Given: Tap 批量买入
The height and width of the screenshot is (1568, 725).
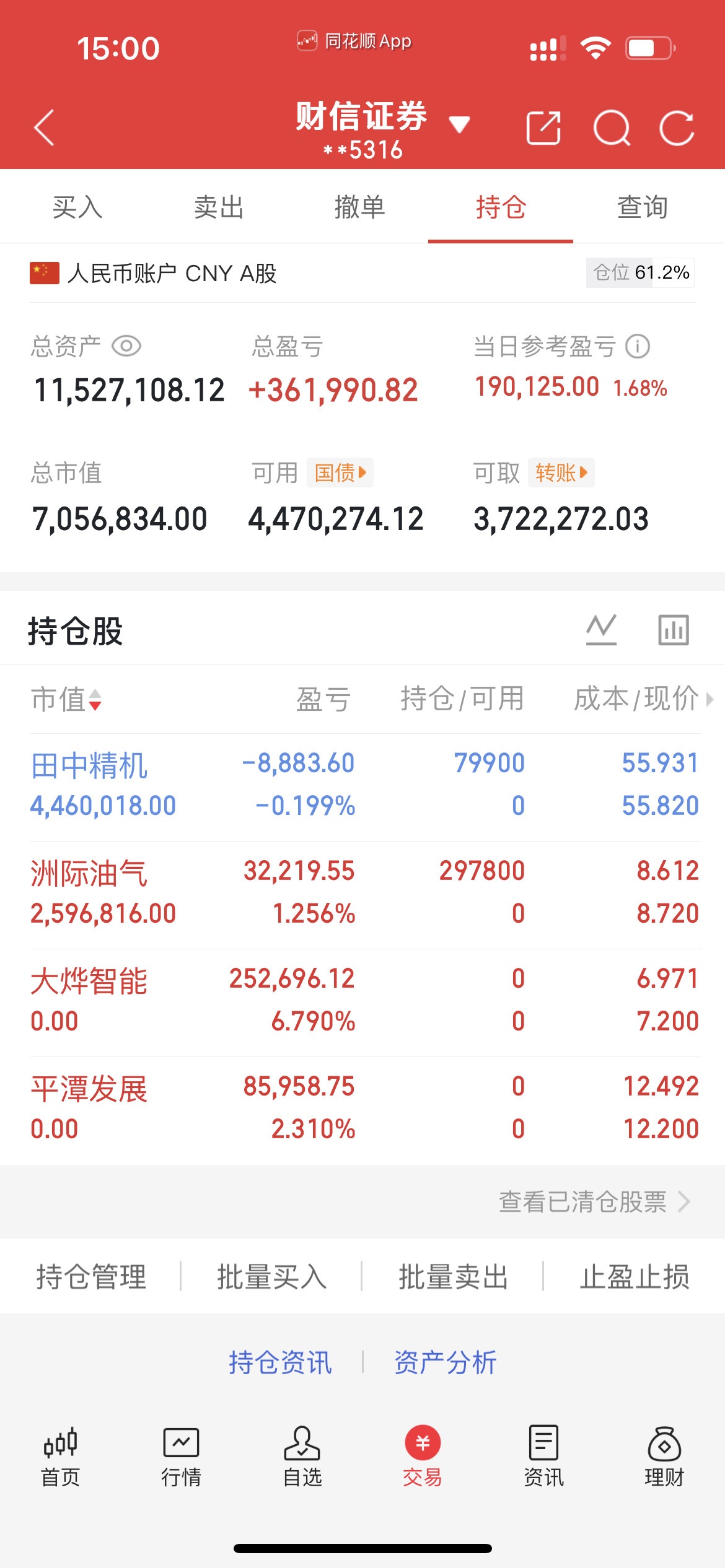Looking at the screenshot, I should pos(272,1276).
